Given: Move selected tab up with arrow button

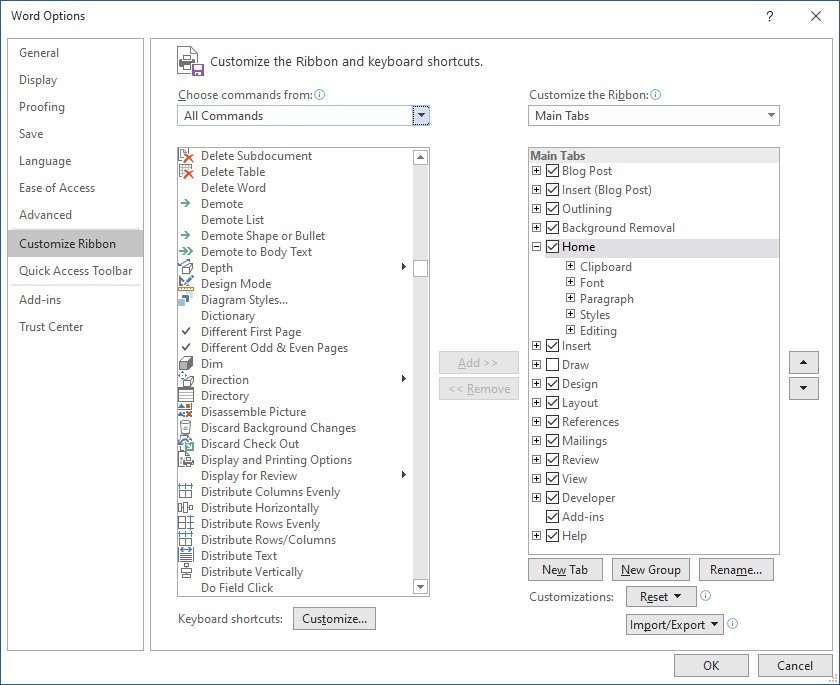Looking at the screenshot, I should pos(804,363).
